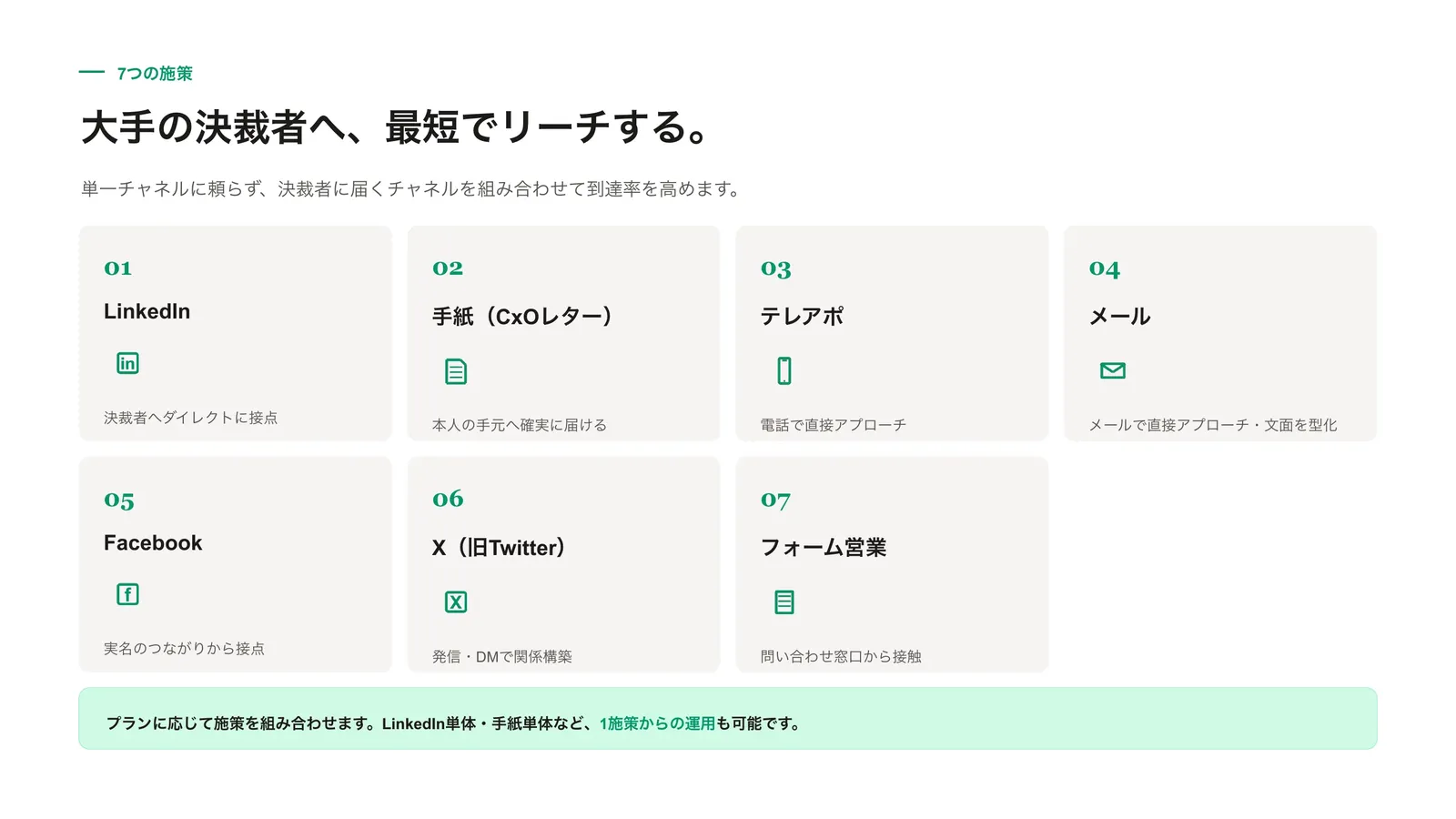1456x819 pixels.
Task: Click the メール card title
Action: 1120,317
